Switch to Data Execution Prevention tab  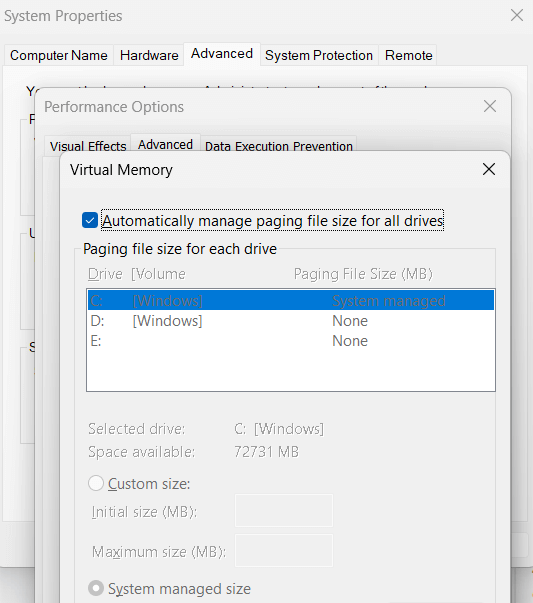click(x=279, y=146)
